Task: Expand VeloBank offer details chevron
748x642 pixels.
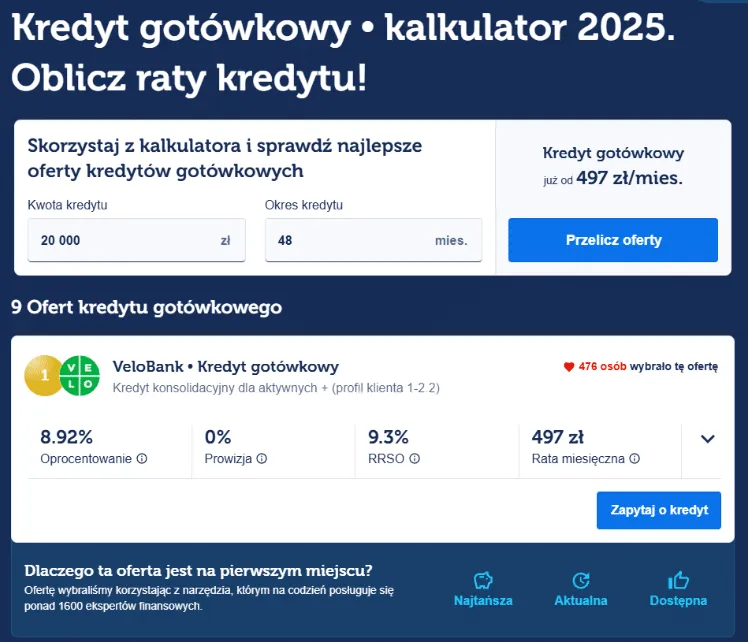Action: point(708,438)
